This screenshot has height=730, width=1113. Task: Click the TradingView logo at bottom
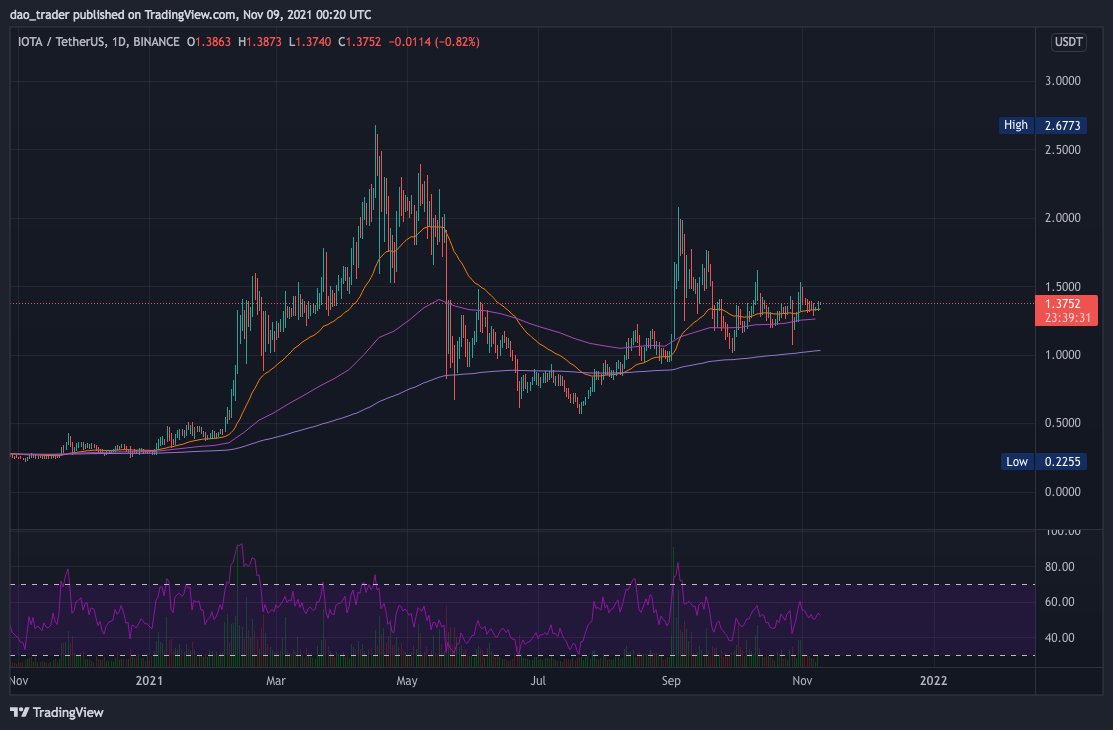pyautogui.click(x=57, y=712)
